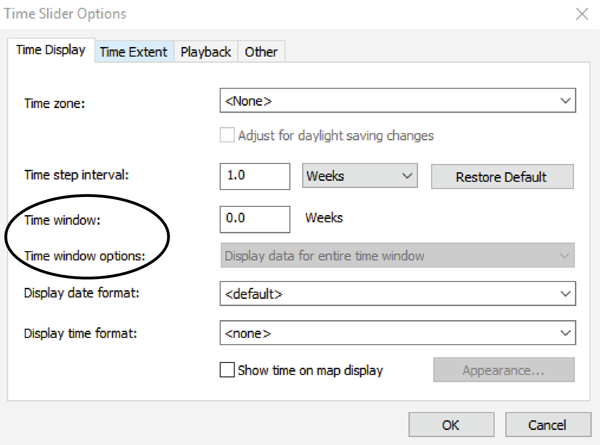This screenshot has width=600, height=445.
Task: Click the Time window value field
Action: 254,217
